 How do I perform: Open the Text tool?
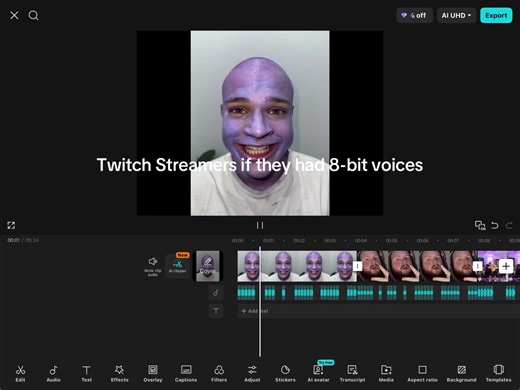pos(86,373)
